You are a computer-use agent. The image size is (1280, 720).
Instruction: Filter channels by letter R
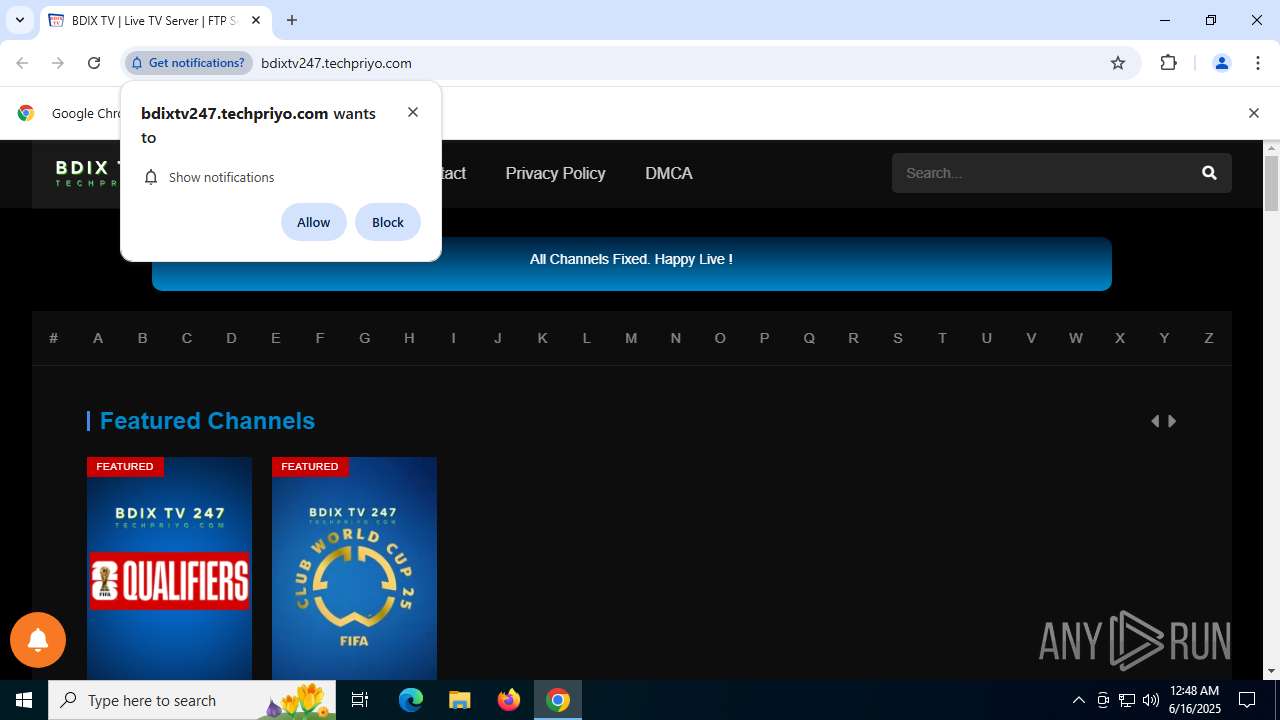[x=853, y=338]
